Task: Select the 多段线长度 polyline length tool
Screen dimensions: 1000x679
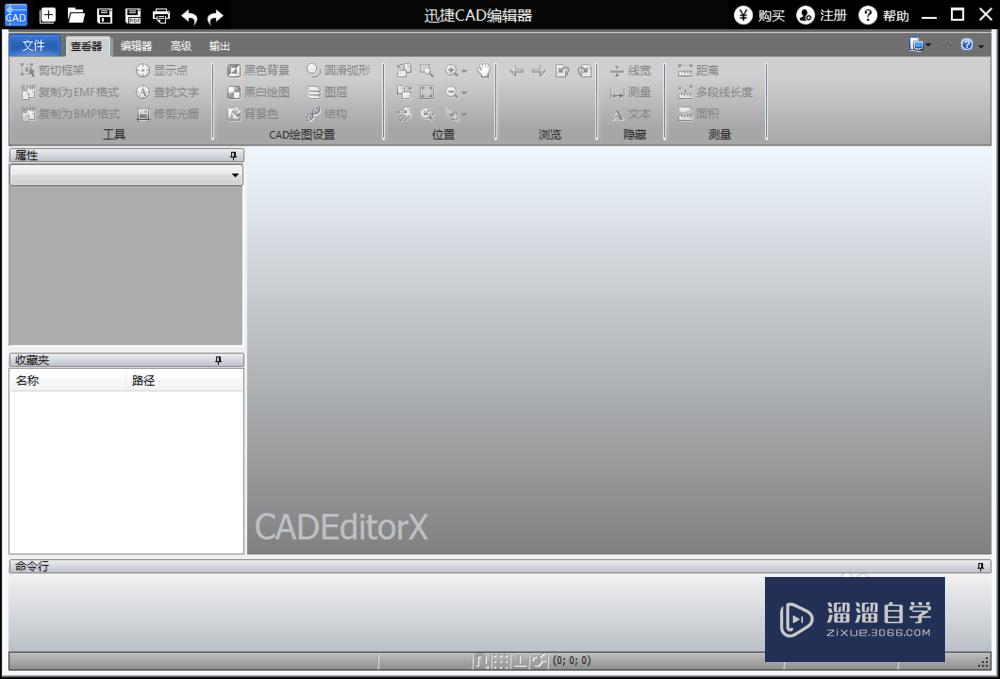Action: [715, 92]
